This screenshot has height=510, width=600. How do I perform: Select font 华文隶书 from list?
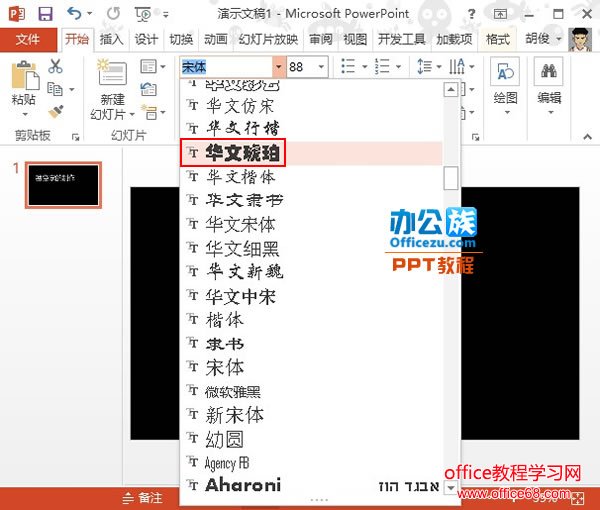tap(311, 200)
